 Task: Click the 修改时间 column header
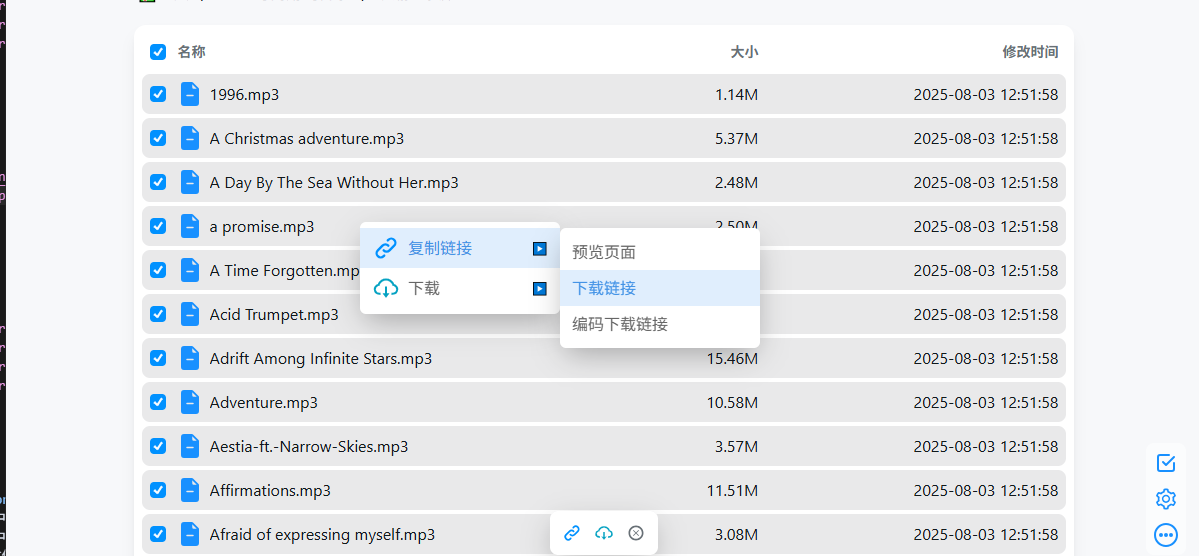(x=1030, y=52)
